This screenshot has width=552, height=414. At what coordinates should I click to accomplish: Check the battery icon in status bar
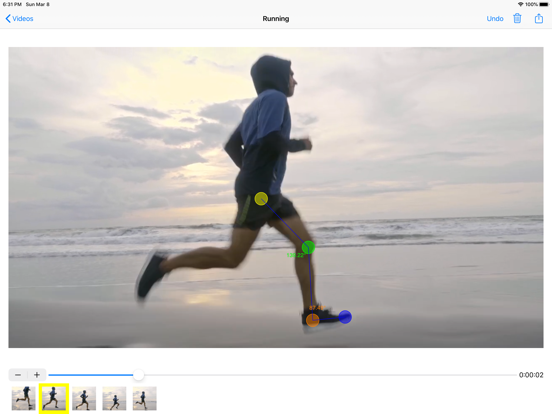pyautogui.click(x=544, y=4)
